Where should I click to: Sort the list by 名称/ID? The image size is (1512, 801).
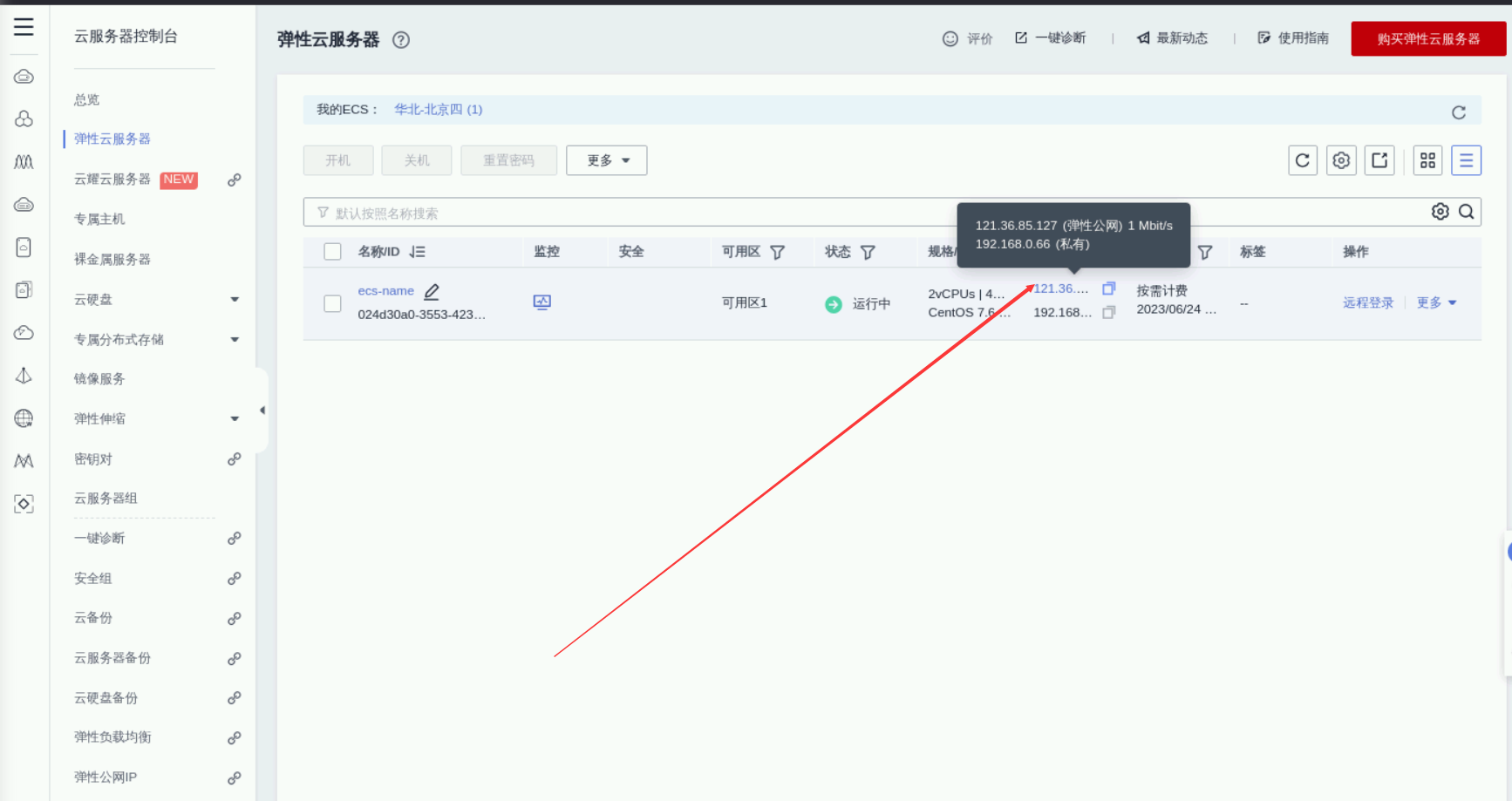(418, 252)
